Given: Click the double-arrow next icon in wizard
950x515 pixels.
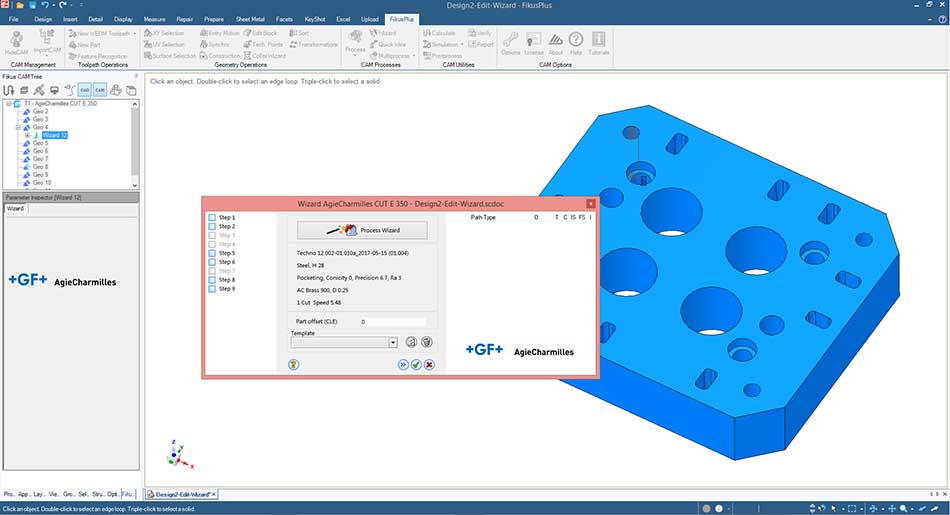Looking at the screenshot, I should (403, 365).
